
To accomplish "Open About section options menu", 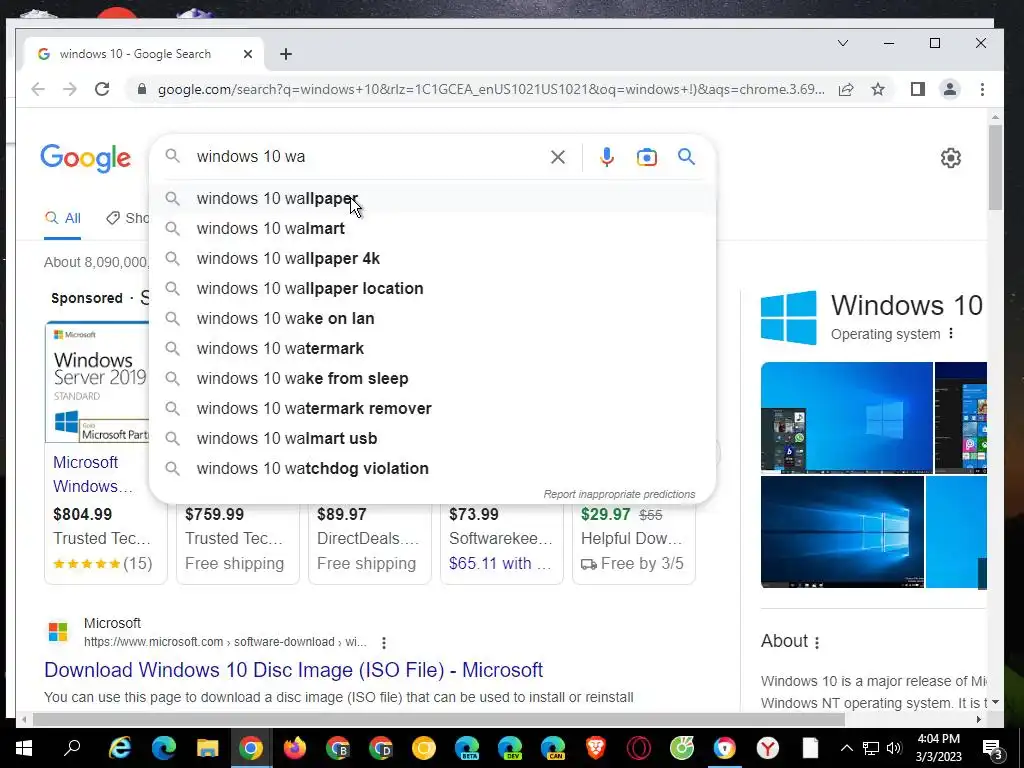I will pos(817,642).
